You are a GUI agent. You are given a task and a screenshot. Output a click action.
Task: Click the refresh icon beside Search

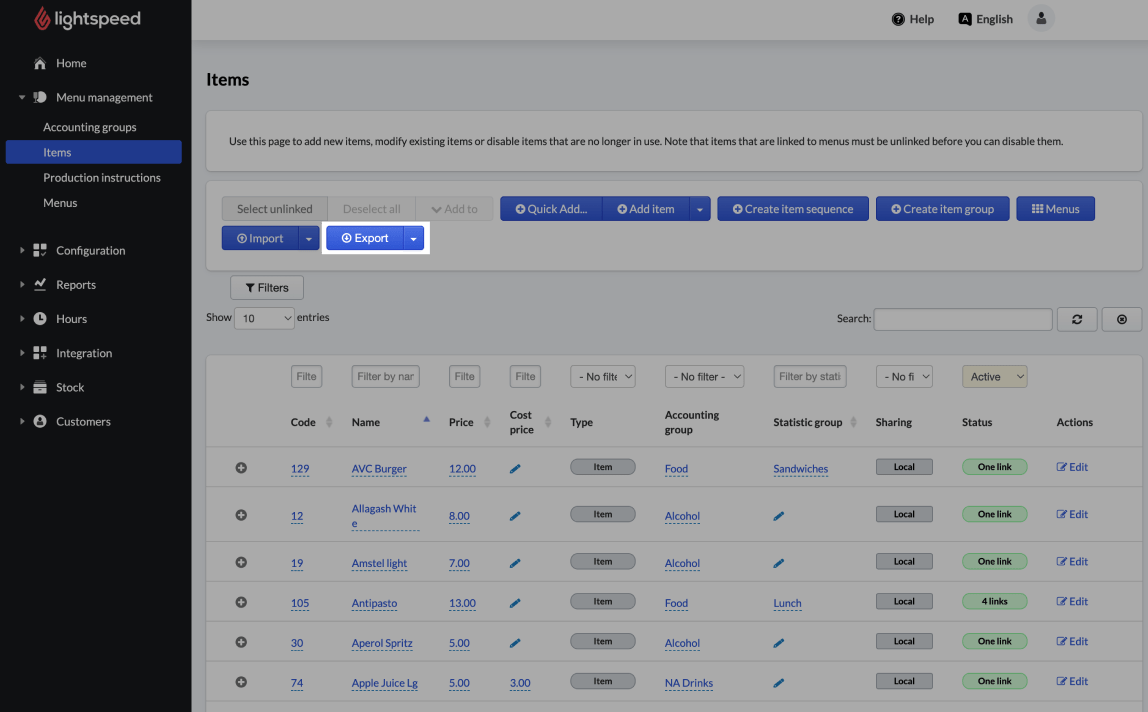point(1077,319)
